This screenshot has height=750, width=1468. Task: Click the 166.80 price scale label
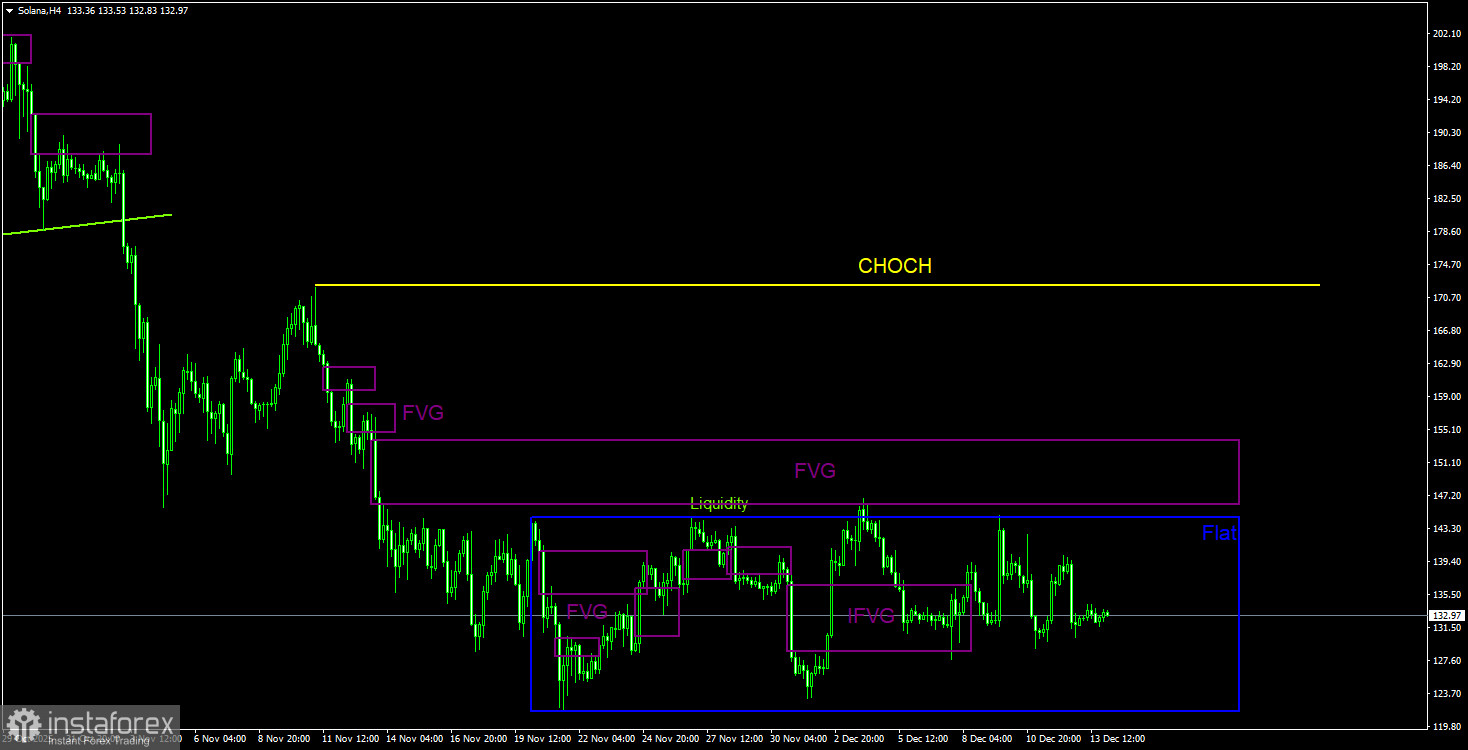tap(1445, 331)
